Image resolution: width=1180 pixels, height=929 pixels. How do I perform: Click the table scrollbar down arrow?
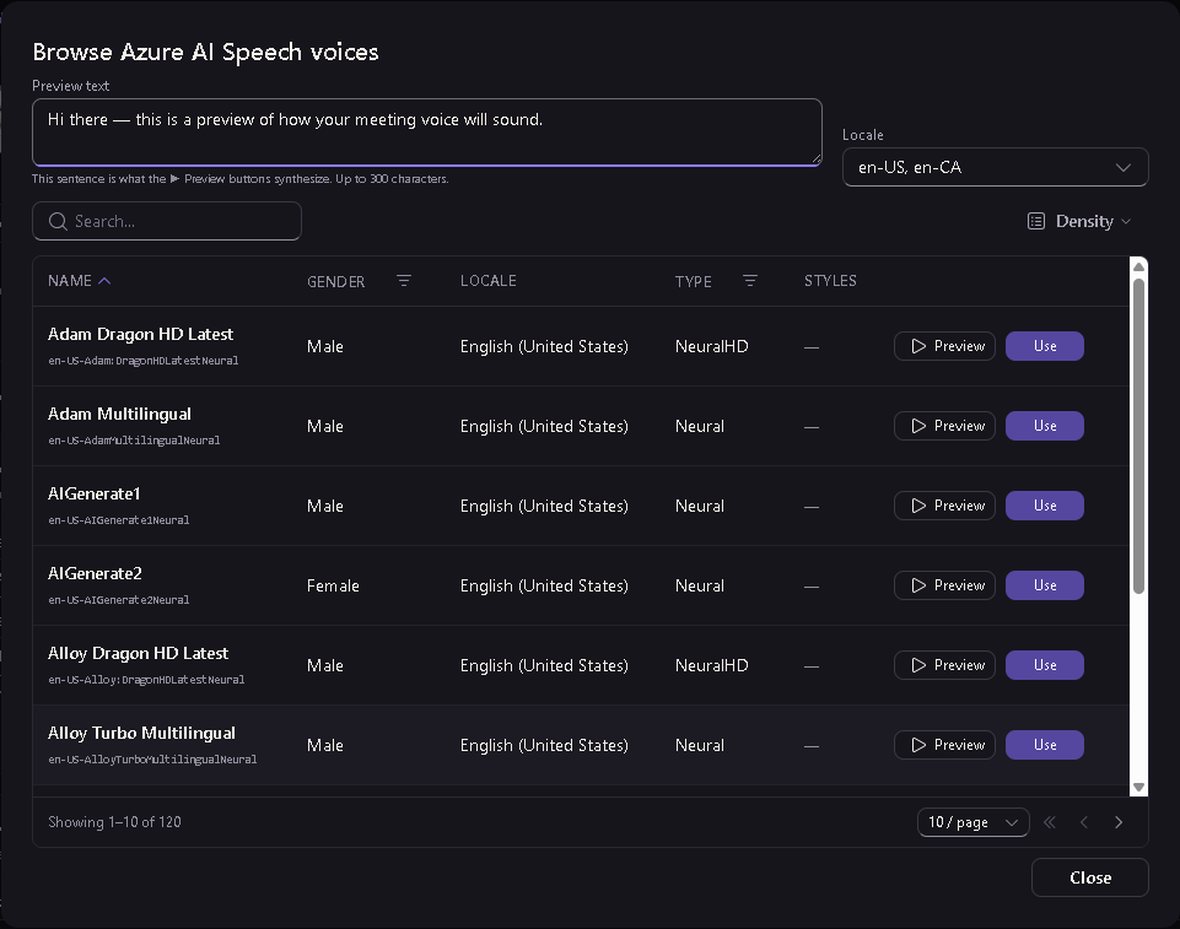coord(1139,787)
